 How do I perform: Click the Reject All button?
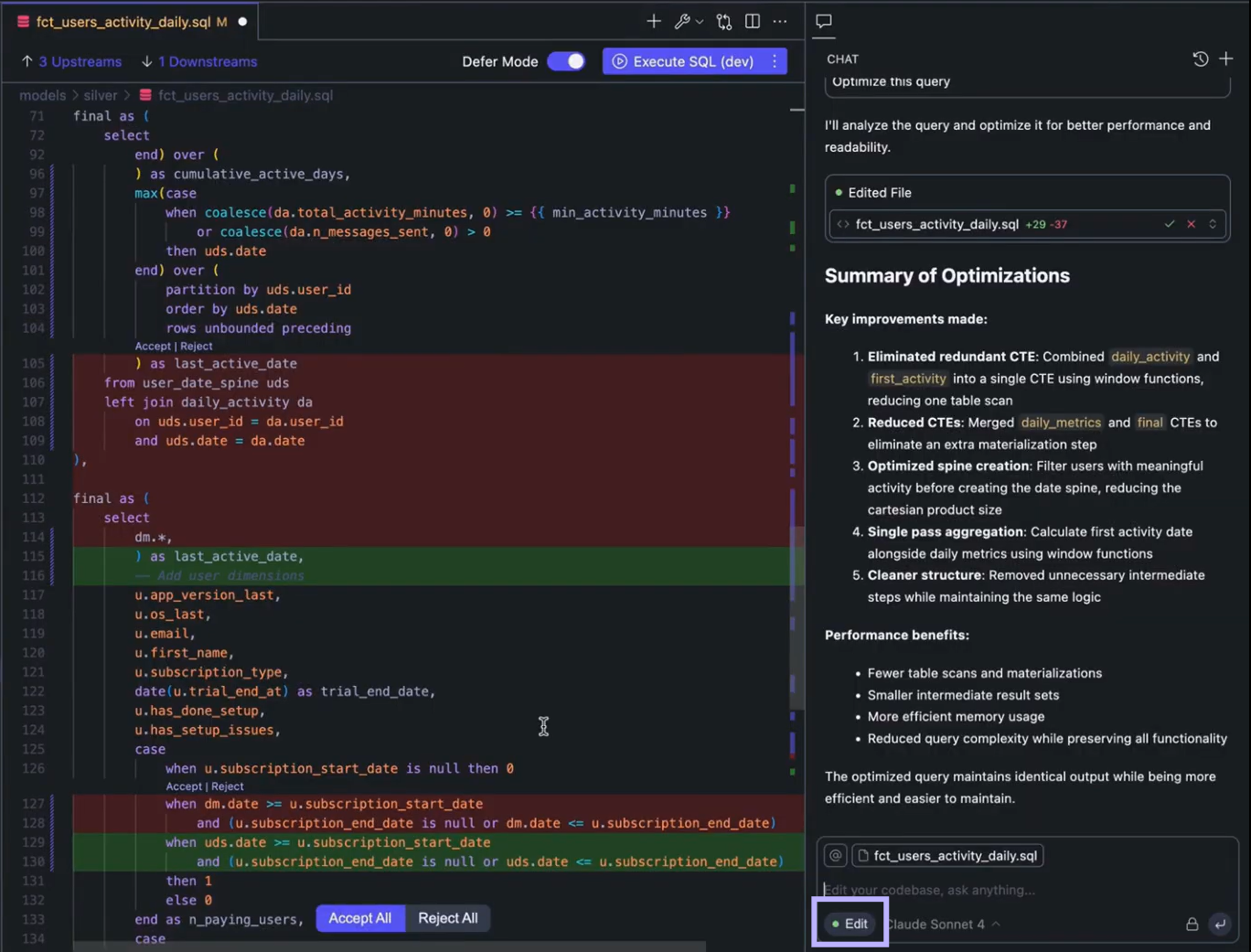(447, 918)
